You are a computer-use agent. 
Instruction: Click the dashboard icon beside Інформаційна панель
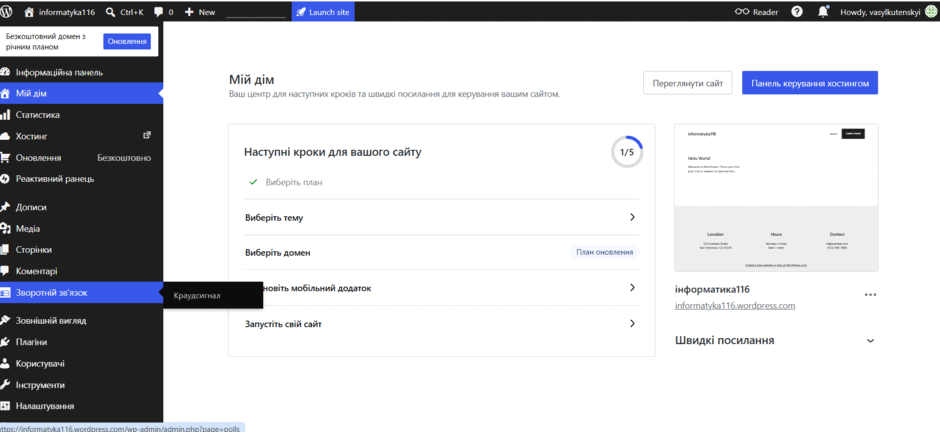(x=5, y=72)
